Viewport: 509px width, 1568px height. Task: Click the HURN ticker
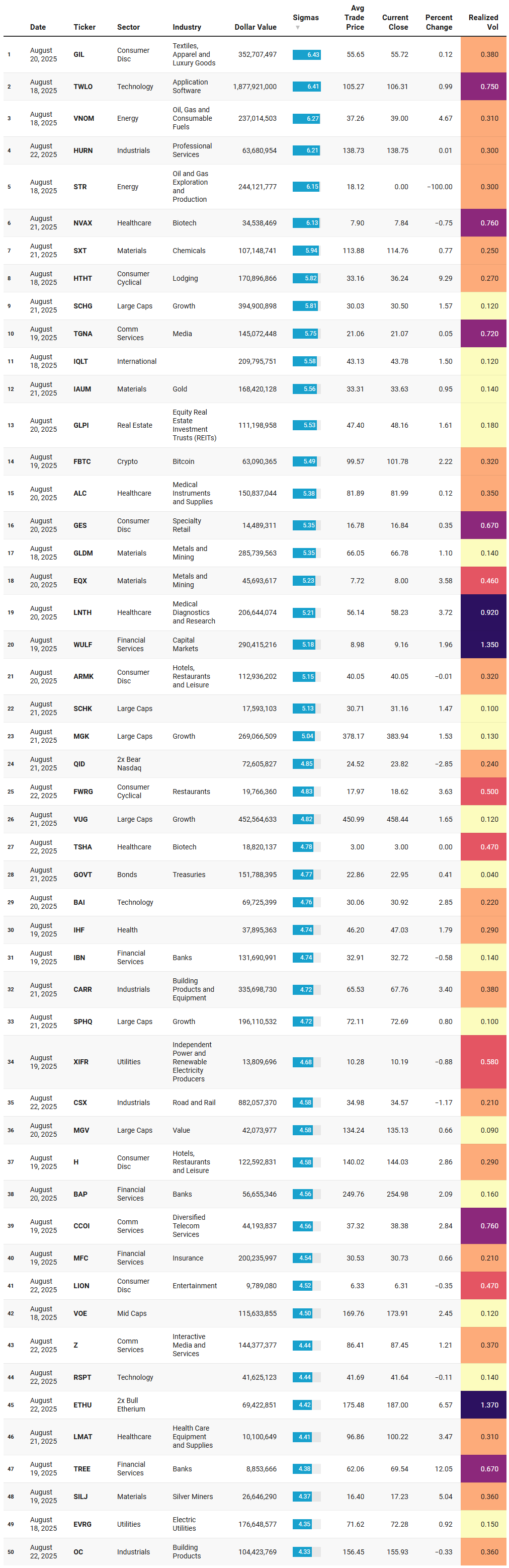pyautogui.click(x=83, y=150)
